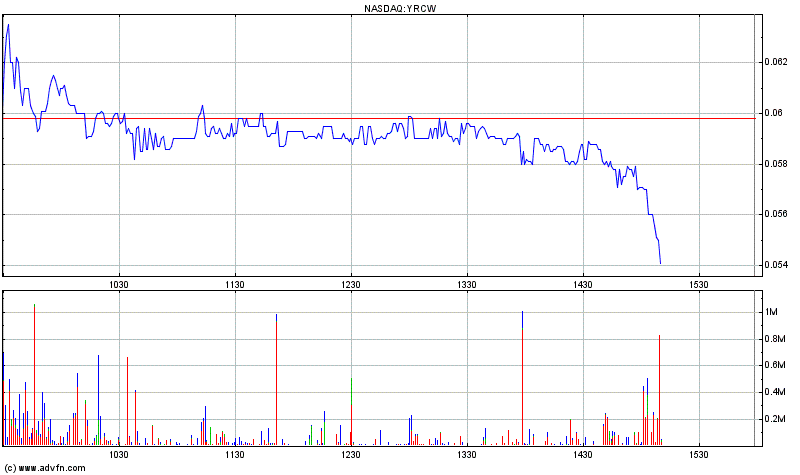Click the 0.056 price axis label
Viewport: 800px width, 475px height.
pyautogui.click(x=776, y=214)
